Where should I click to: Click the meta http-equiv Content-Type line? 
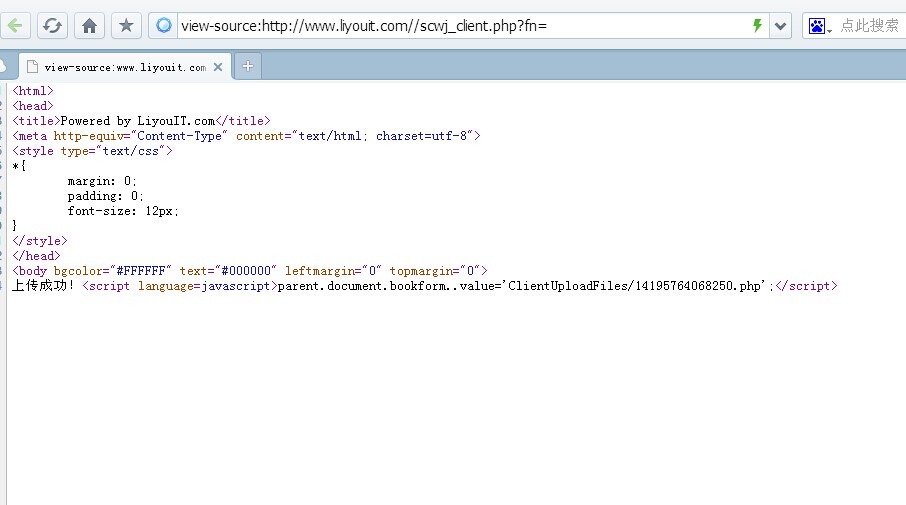(x=246, y=136)
